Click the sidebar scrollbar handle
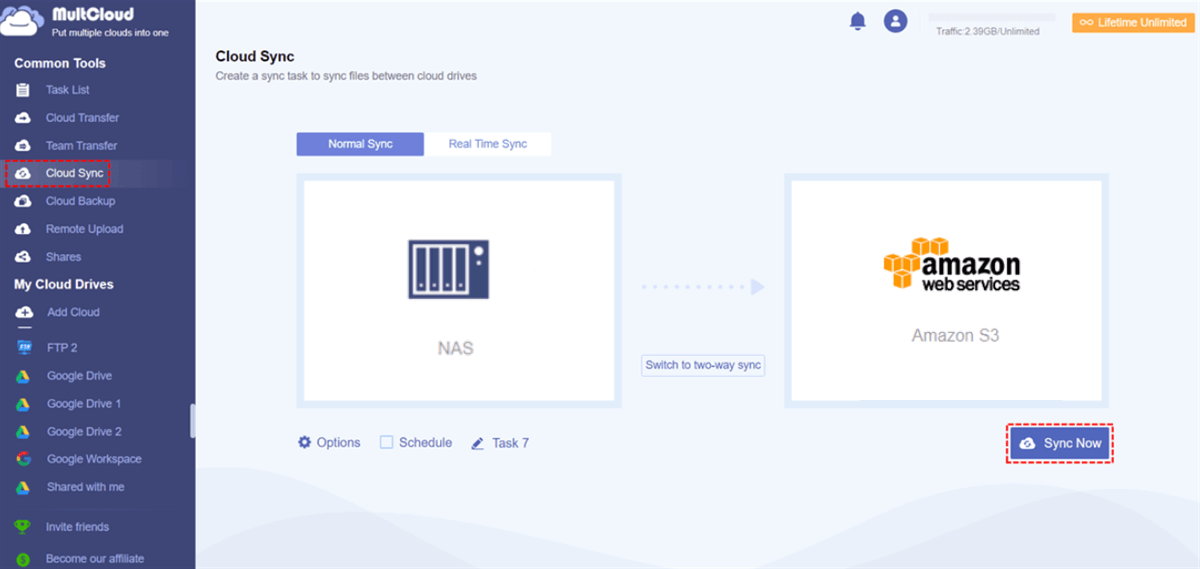This screenshot has width=1200, height=569. click(x=193, y=421)
